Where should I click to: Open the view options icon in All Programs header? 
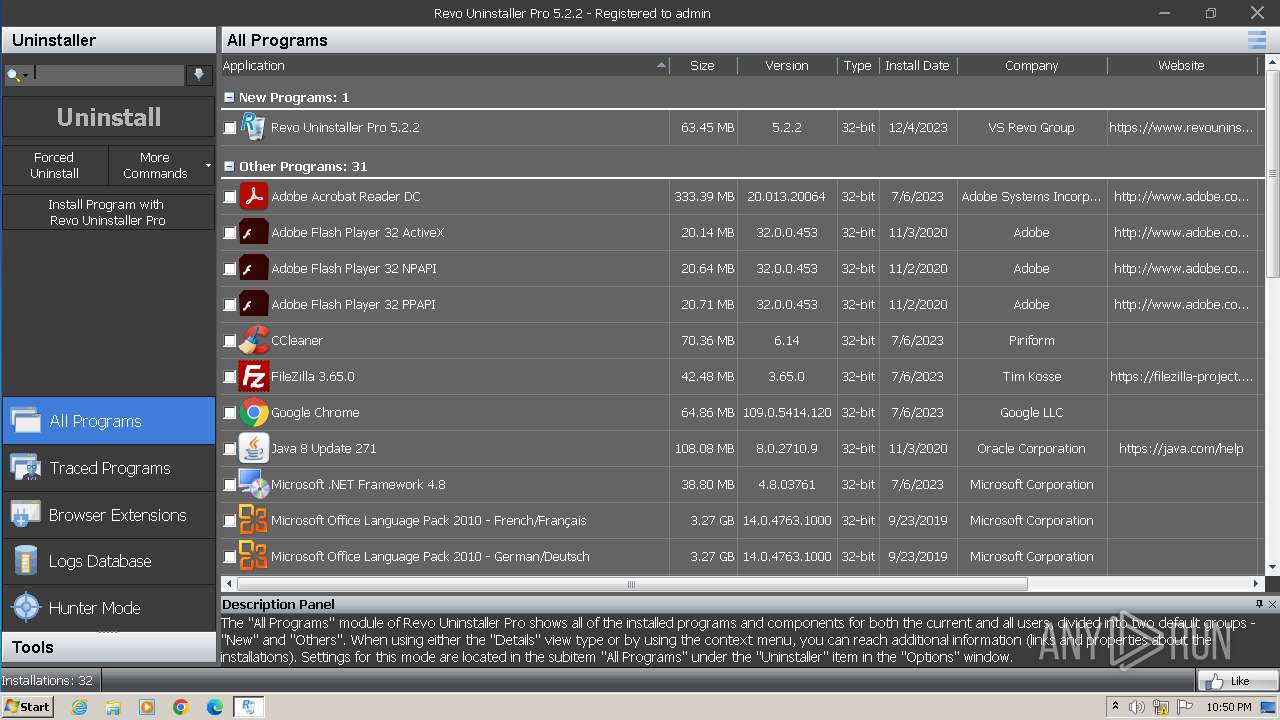click(x=1256, y=40)
